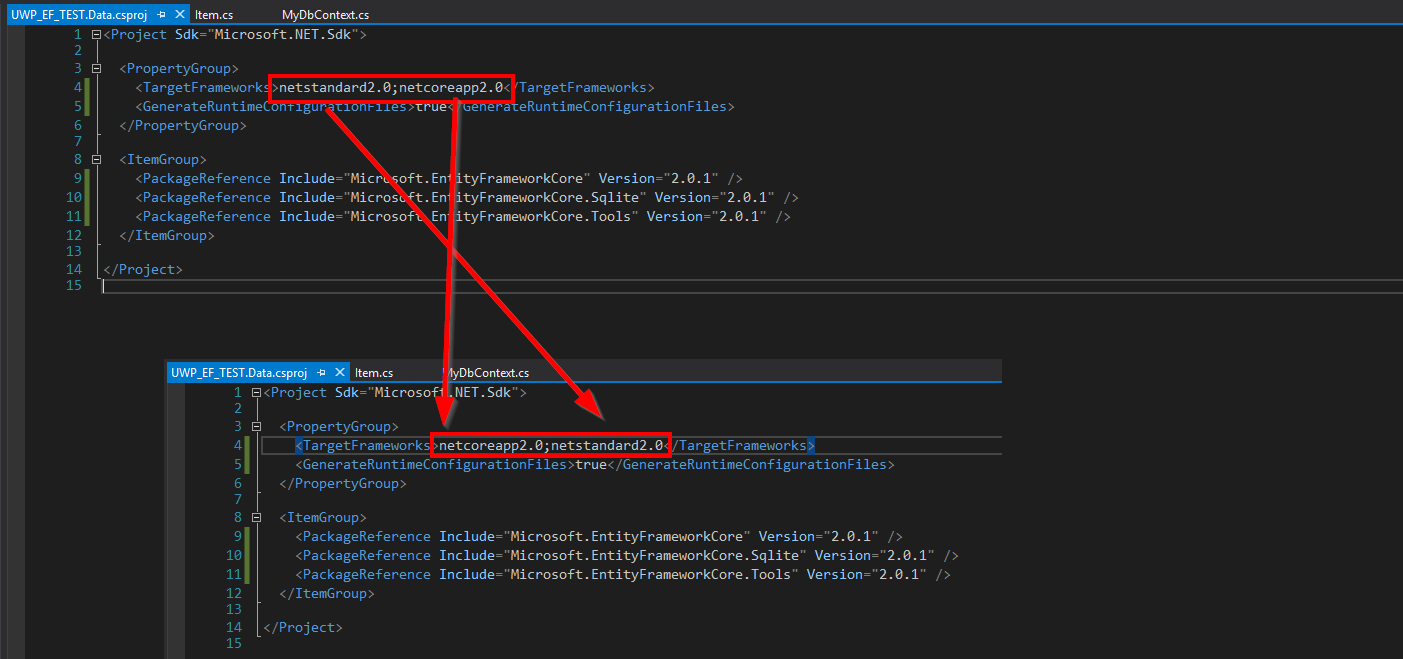This screenshot has height=659, width=1403.
Task: Click line number 7 in upper editor
Action: (78, 143)
